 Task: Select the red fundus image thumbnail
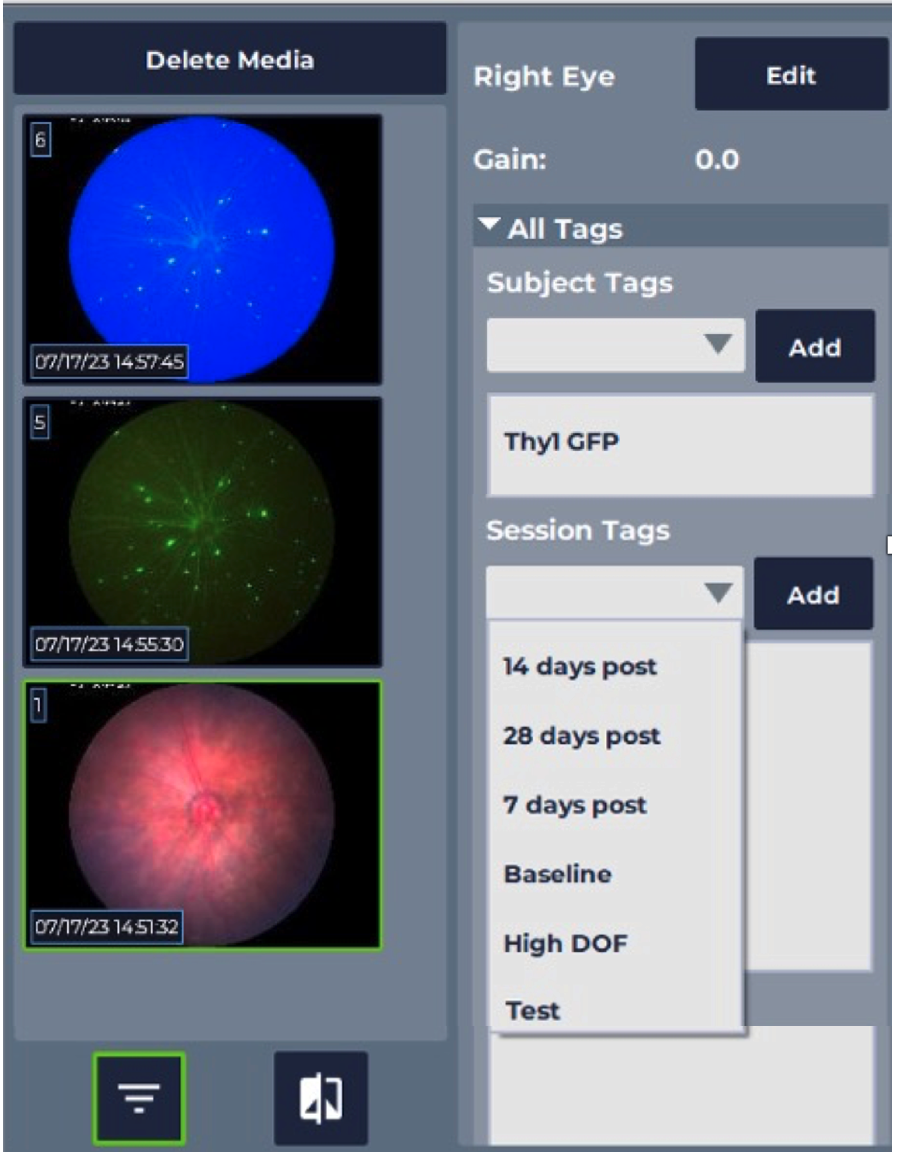(x=202, y=814)
